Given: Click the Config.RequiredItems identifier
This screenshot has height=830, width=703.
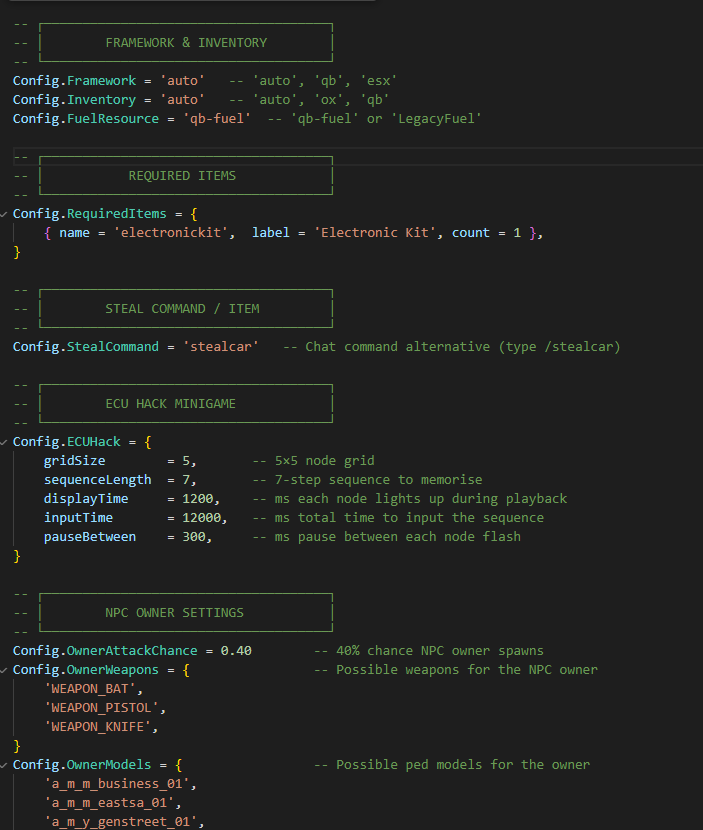Looking at the screenshot, I should (x=89, y=214).
